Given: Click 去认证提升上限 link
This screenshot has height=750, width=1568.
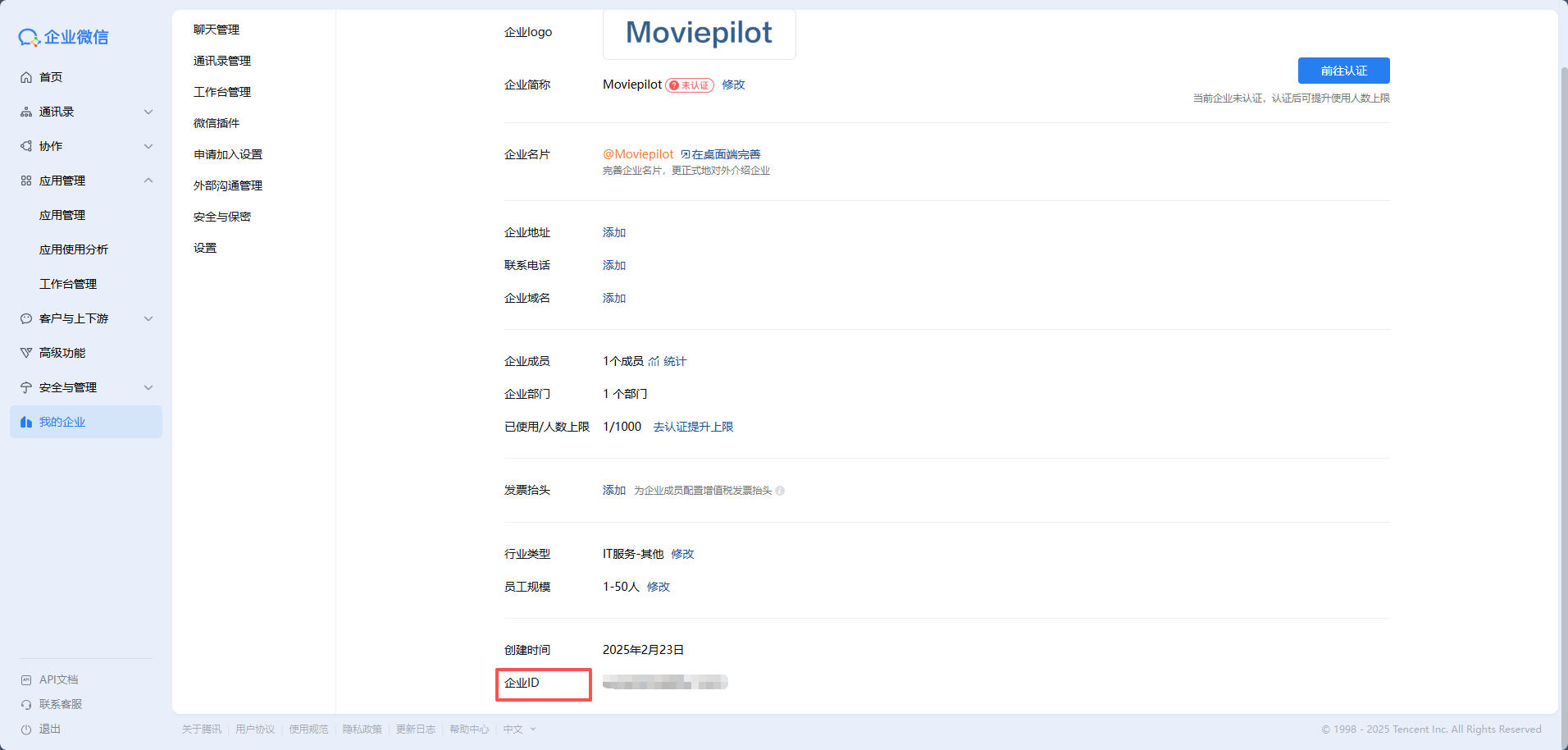Looking at the screenshot, I should pyautogui.click(x=693, y=427).
